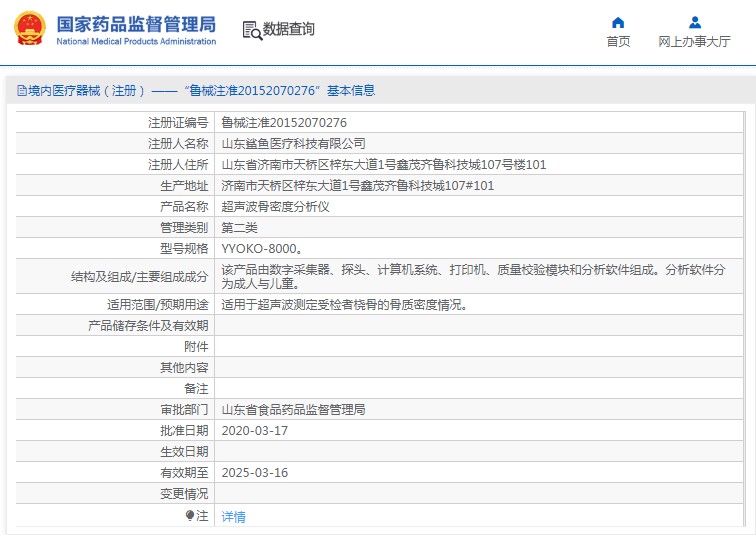Click expiry date 2025-03-16
The image size is (756, 535).
pos(255,472)
